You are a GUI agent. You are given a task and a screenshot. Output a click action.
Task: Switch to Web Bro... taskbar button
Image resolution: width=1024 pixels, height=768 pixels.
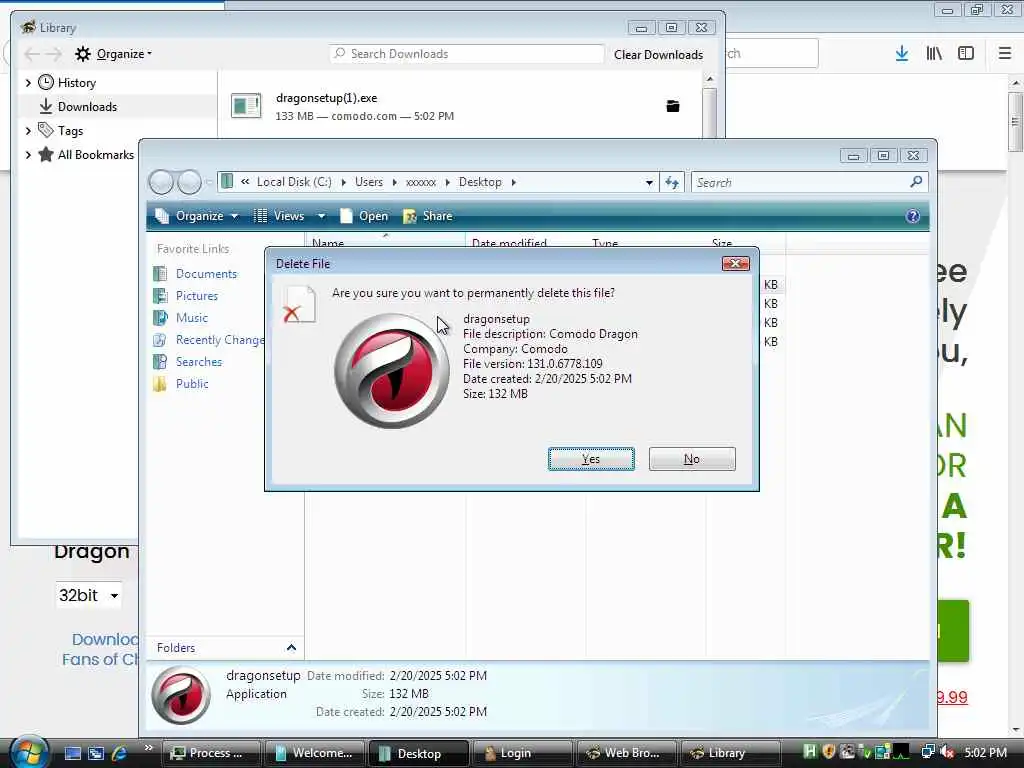(x=626, y=753)
